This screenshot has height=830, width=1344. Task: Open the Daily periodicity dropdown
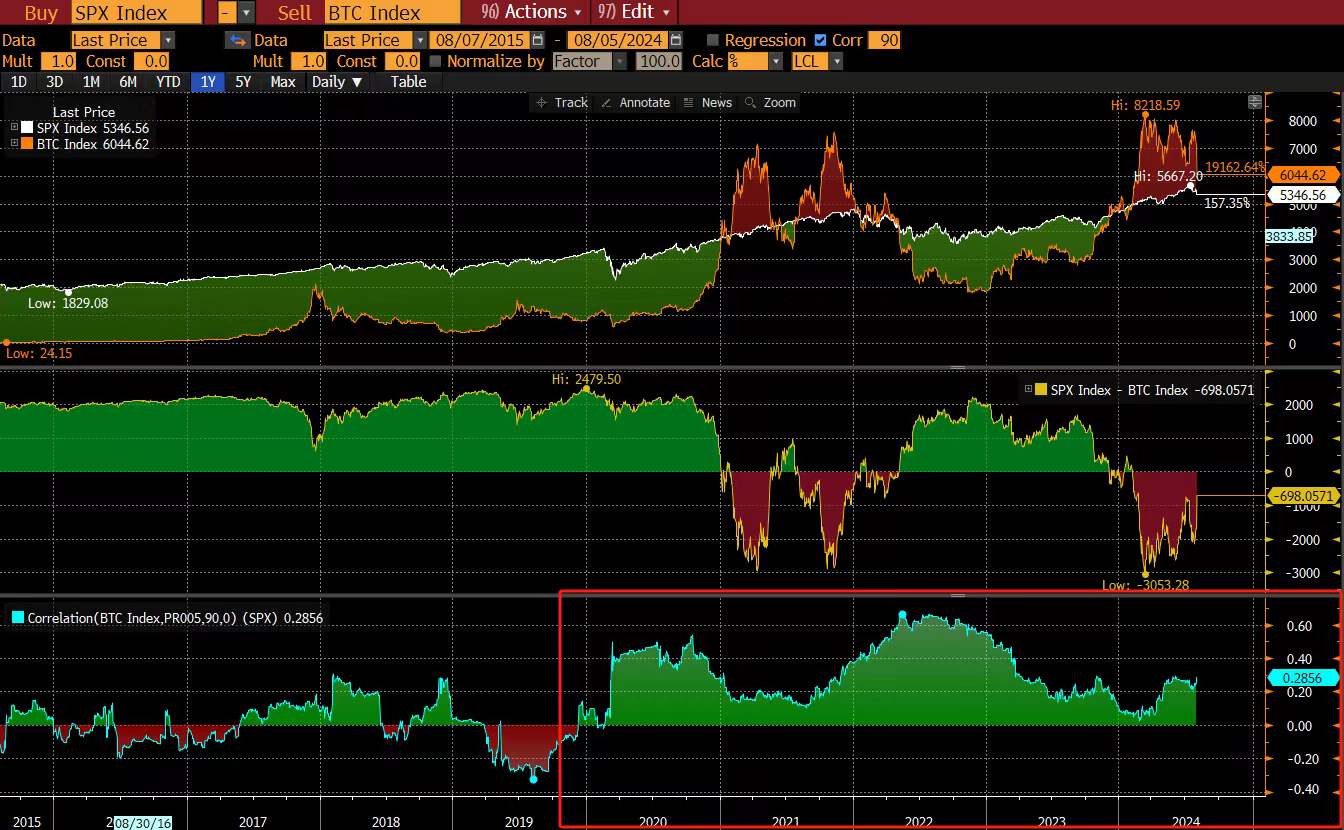point(336,82)
